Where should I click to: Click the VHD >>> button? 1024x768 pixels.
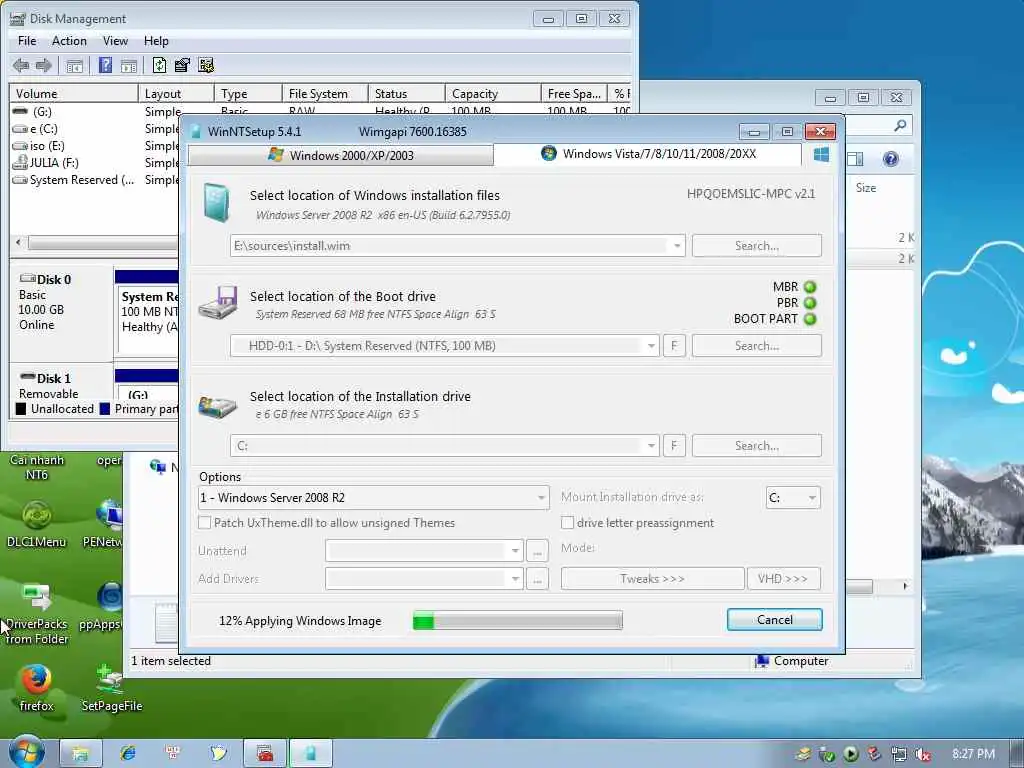(784, 579)
